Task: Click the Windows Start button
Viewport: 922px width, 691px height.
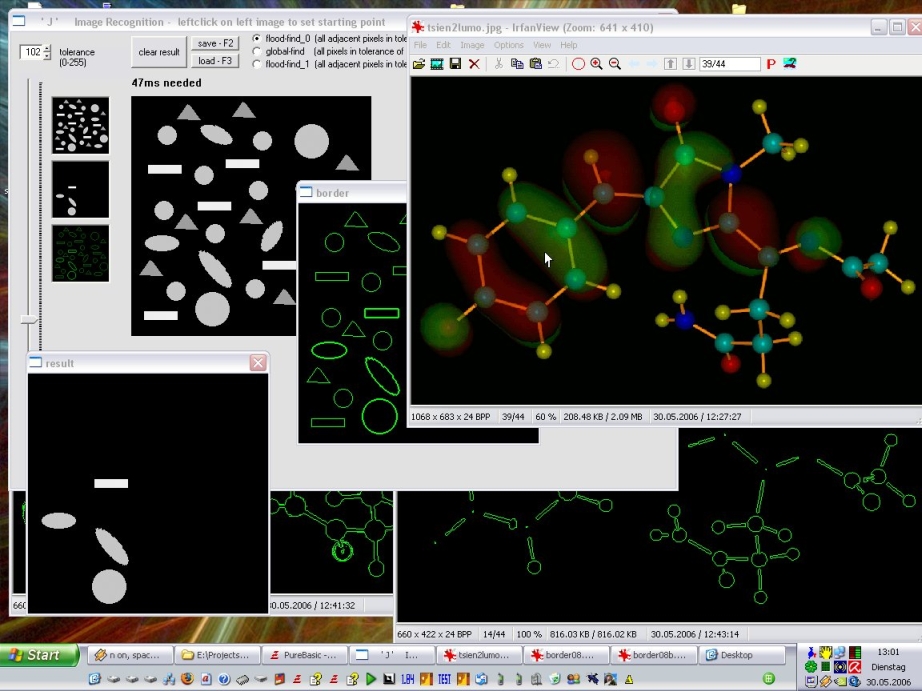Action: click(39, 655)
